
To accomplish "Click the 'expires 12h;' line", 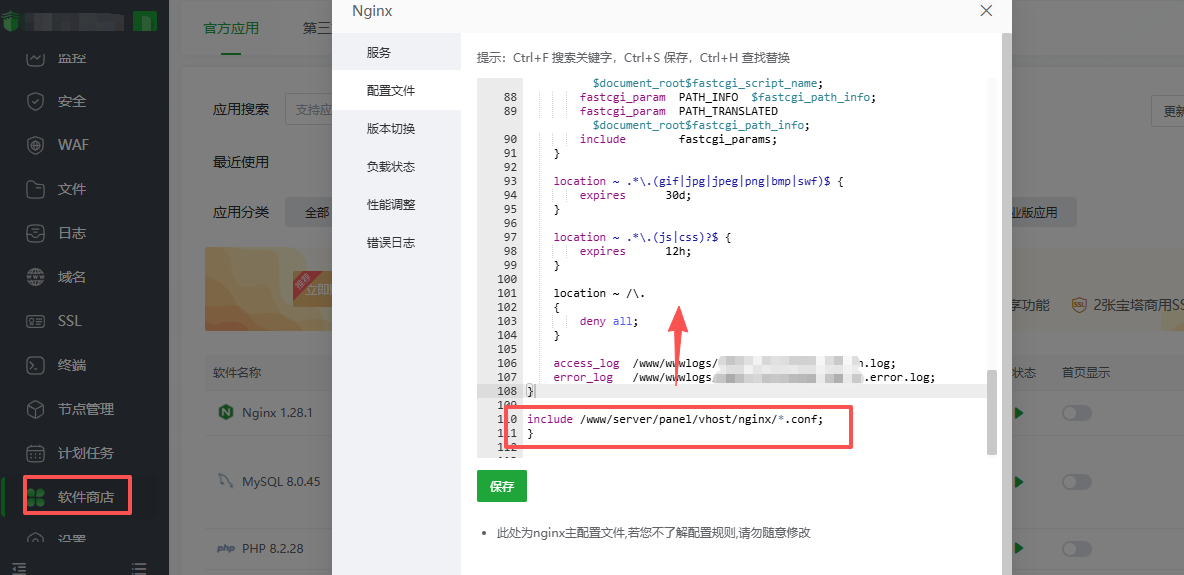I will [x=635, y=251].
